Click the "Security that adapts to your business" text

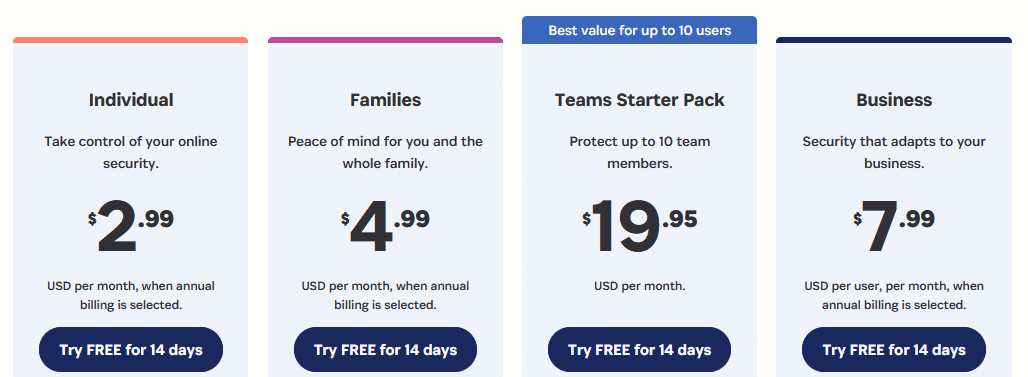tap(894, 152)
